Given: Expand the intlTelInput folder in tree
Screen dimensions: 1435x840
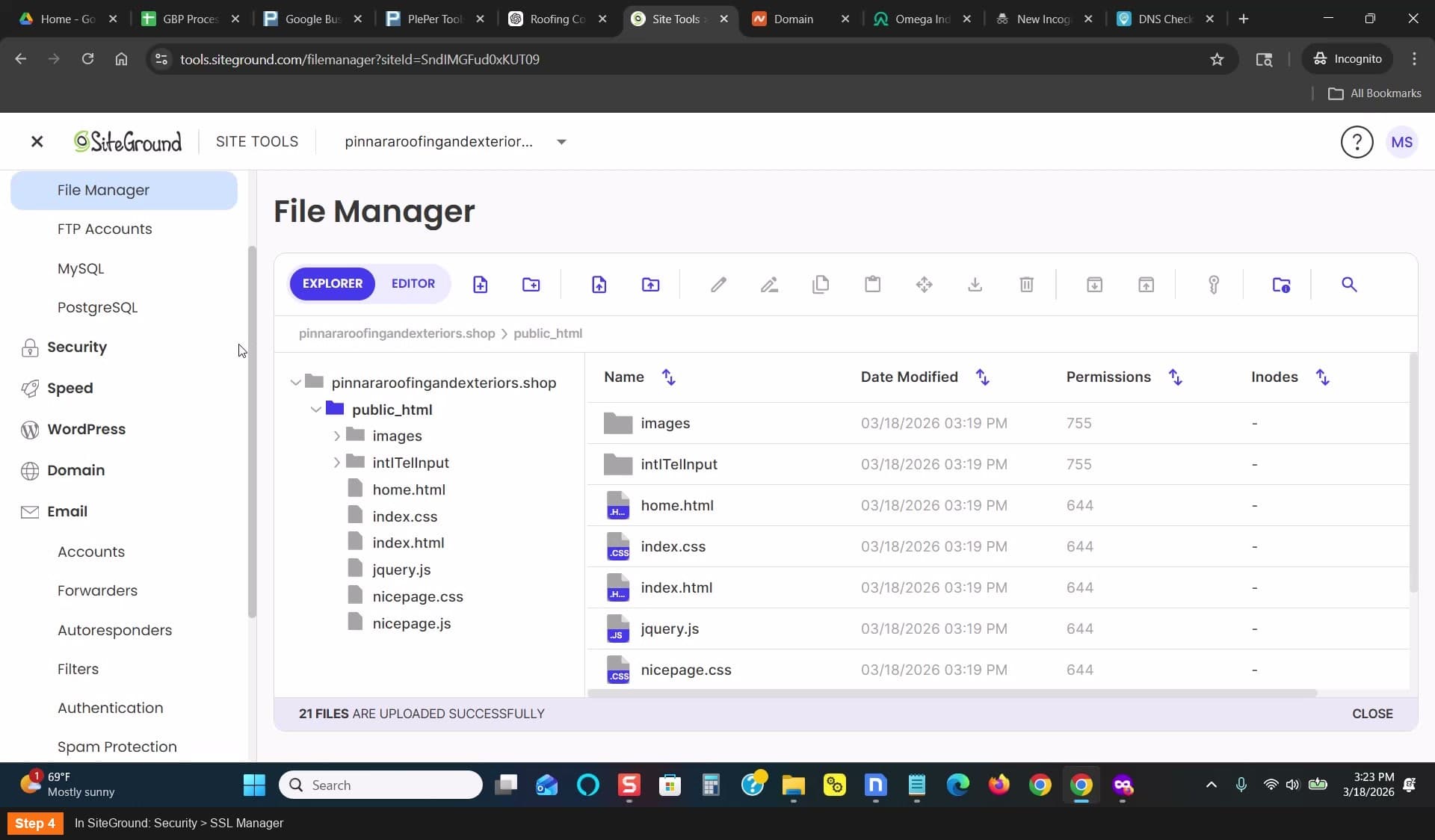Looking at the screenshot, I should point(337,463).
